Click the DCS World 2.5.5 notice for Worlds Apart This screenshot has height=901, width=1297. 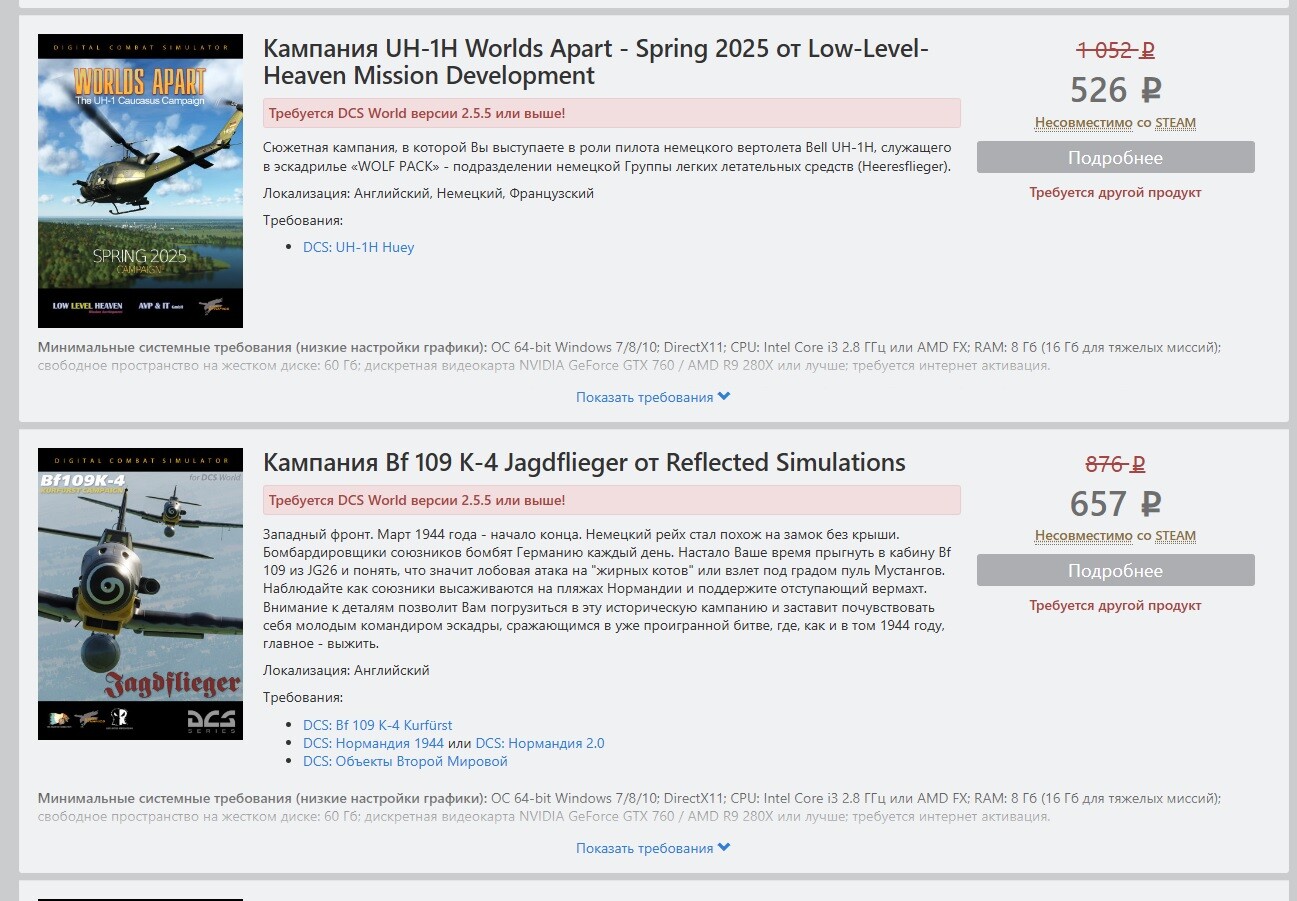612,113
